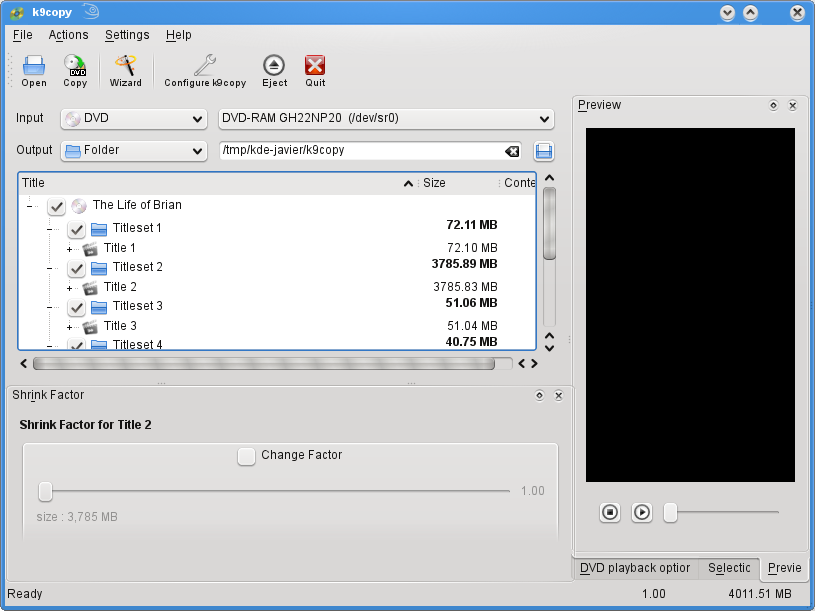Open the Help menu
The width and height of the screenshot is (815, 611).
178,35
